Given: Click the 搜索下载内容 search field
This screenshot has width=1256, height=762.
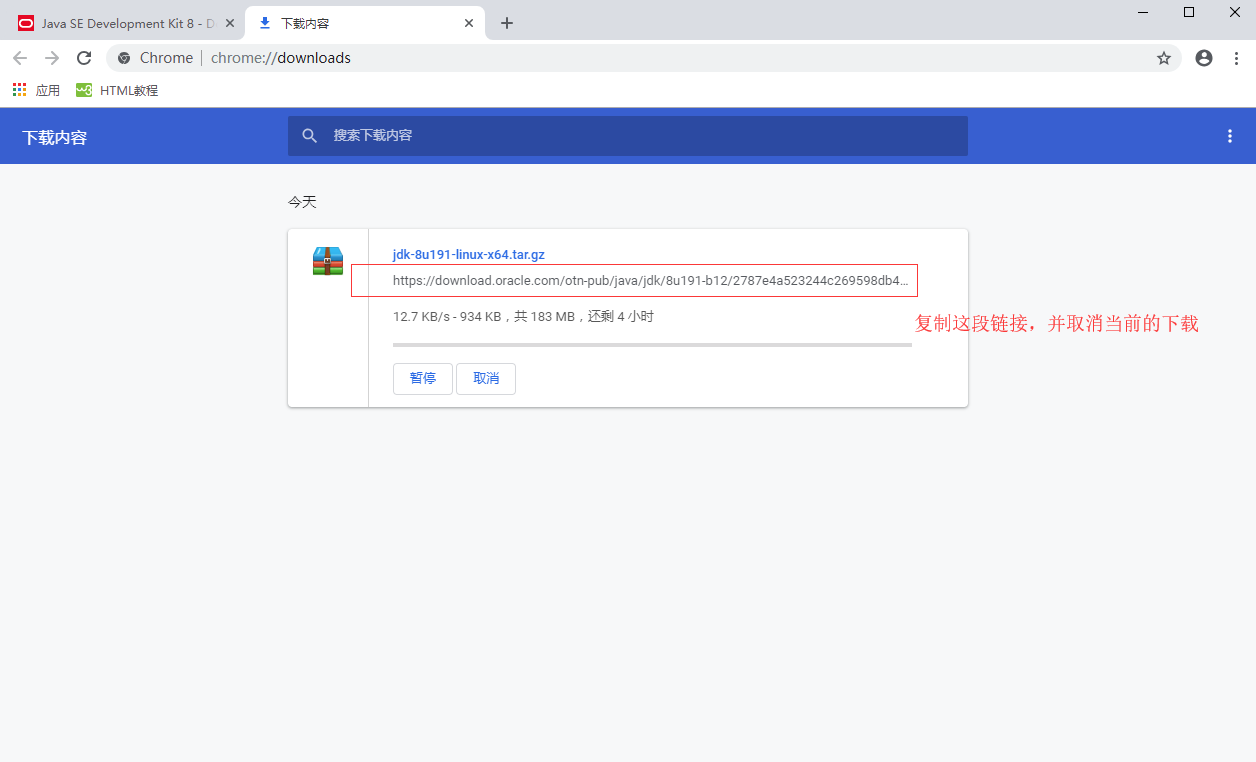Looking at the screenshot, I should (628, 135).
